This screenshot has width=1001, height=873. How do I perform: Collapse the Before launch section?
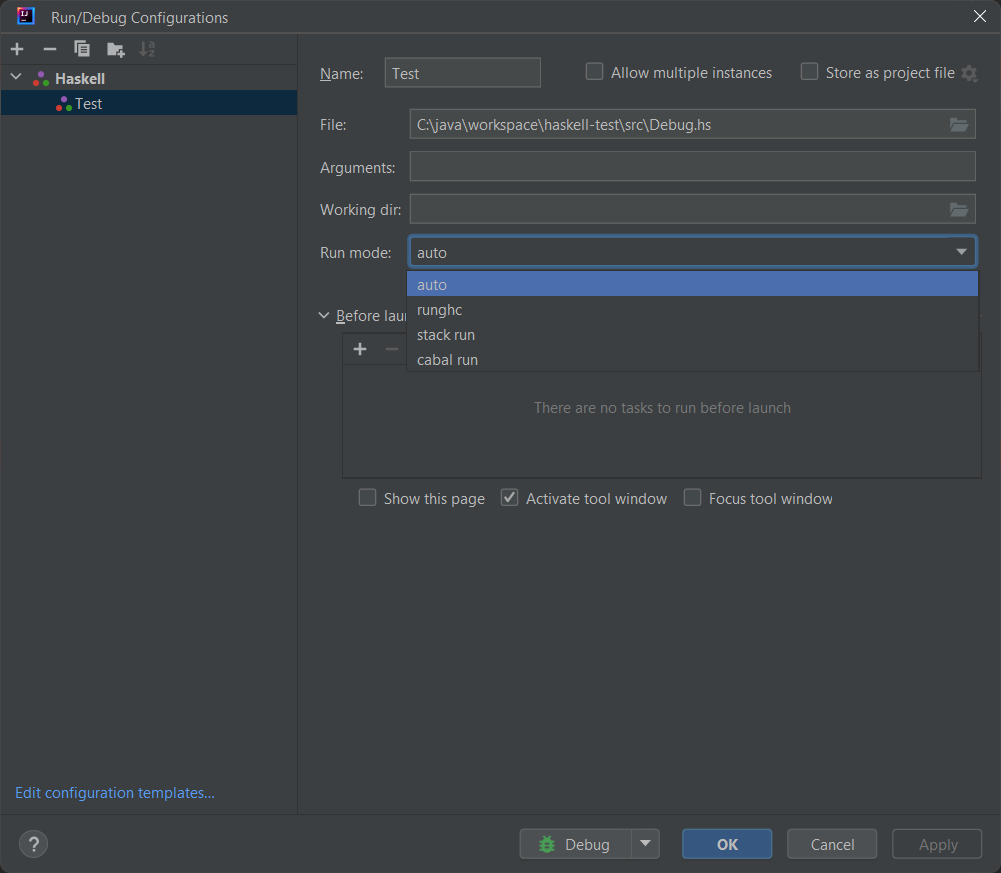(324, 315)
